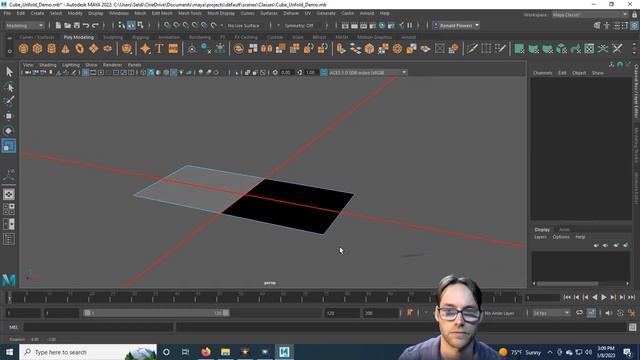
Task: Open the Edit Mesh menu
Action: (x=162, y=13)
